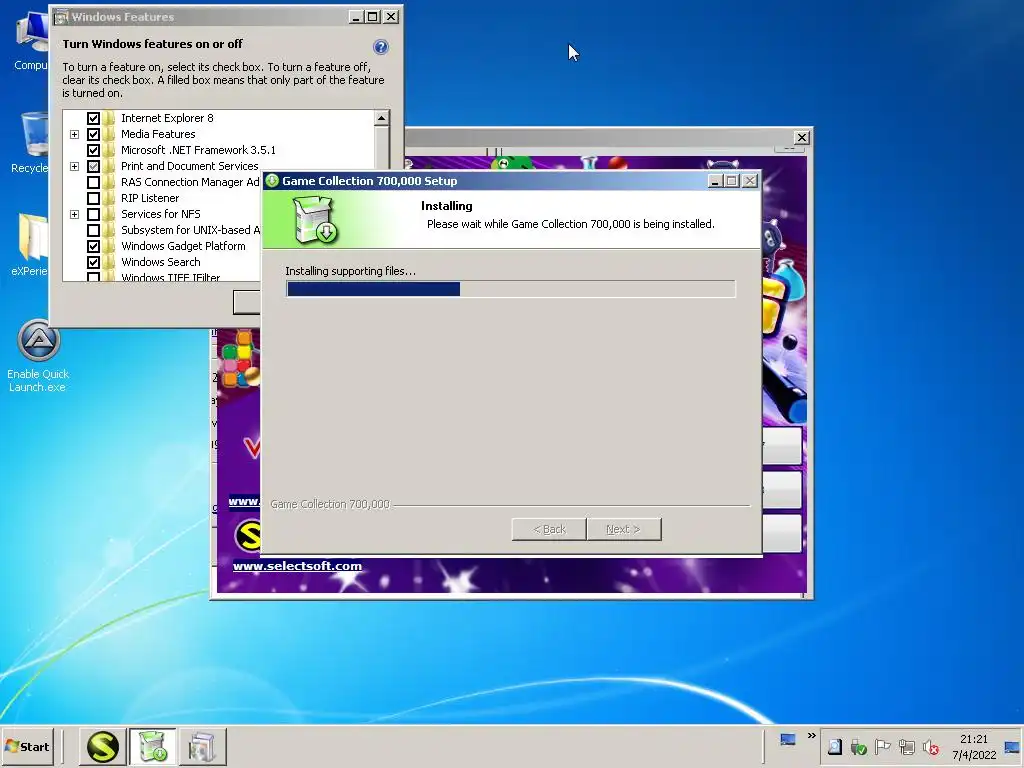Click the desktop toolbar monitor icon in taskbar

[788, 739]
